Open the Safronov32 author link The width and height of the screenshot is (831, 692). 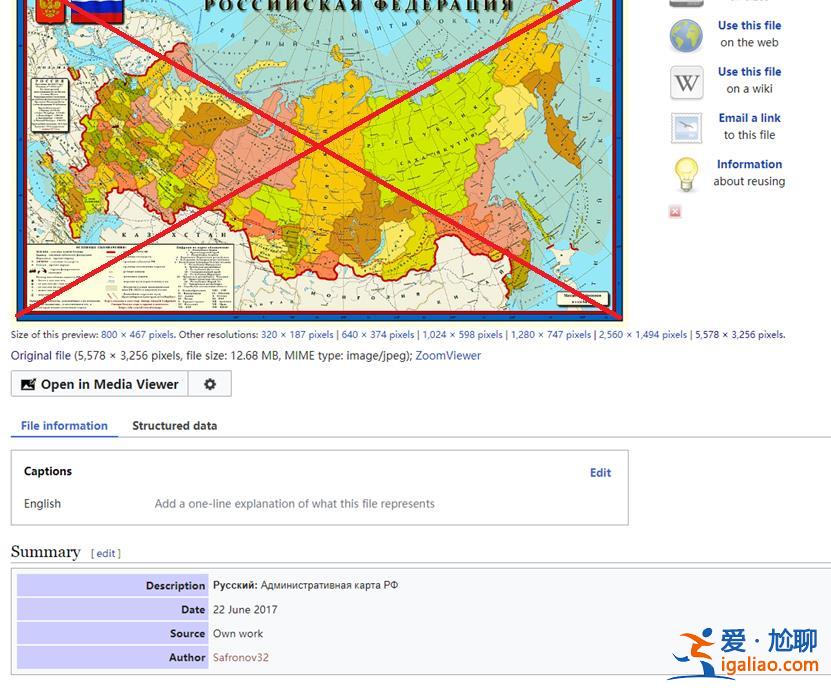pyautogui.click(x=240, y=657)
